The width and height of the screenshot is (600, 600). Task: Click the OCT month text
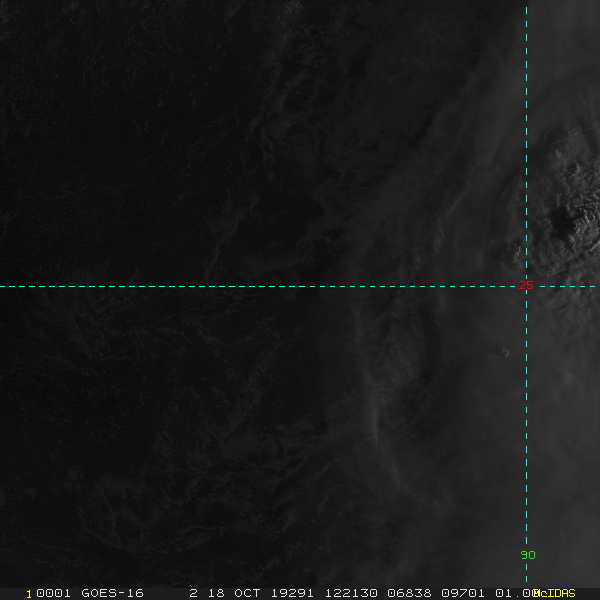(247, 593)
